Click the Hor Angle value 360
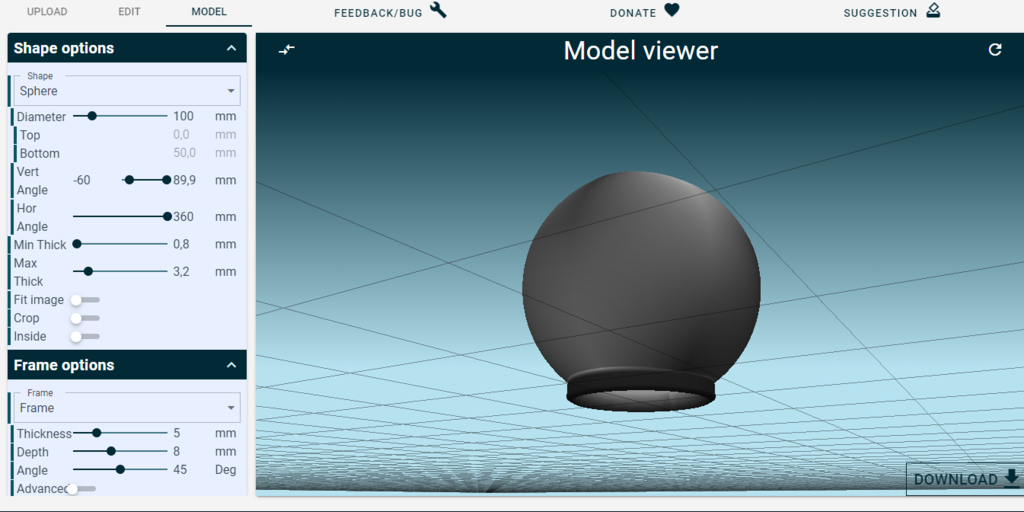 tap(184, 217)
